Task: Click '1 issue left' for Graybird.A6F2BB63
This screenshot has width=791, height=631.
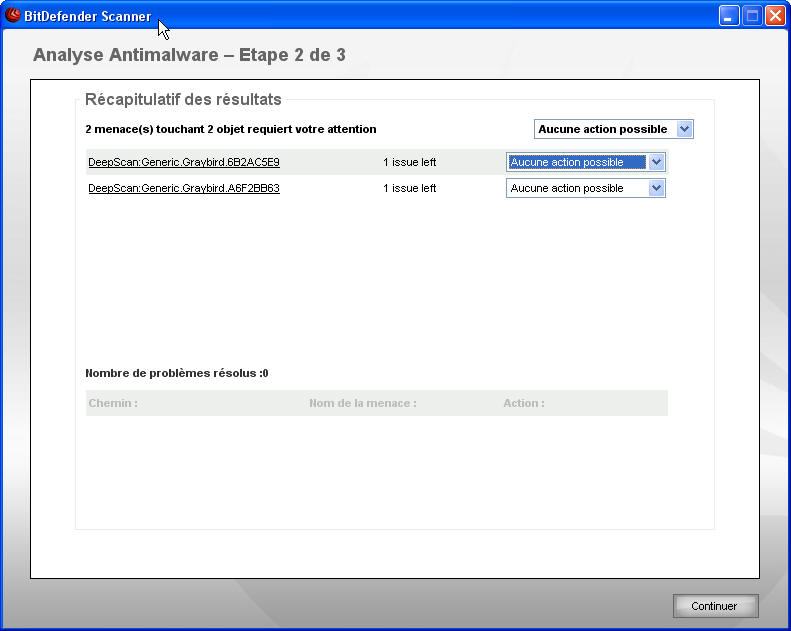Action: click(x=409, y=188)
